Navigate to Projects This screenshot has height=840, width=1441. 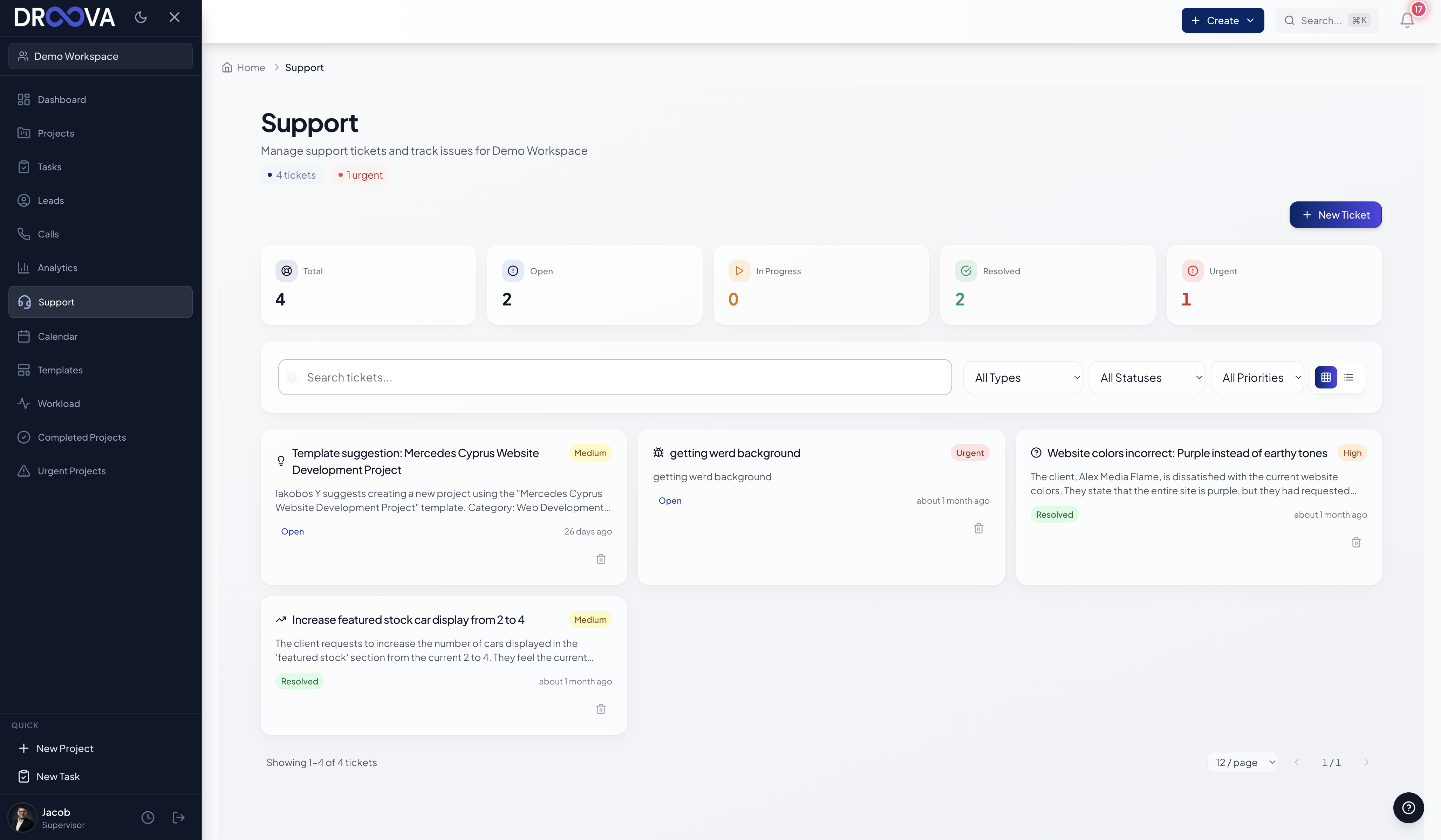(101, 133)
